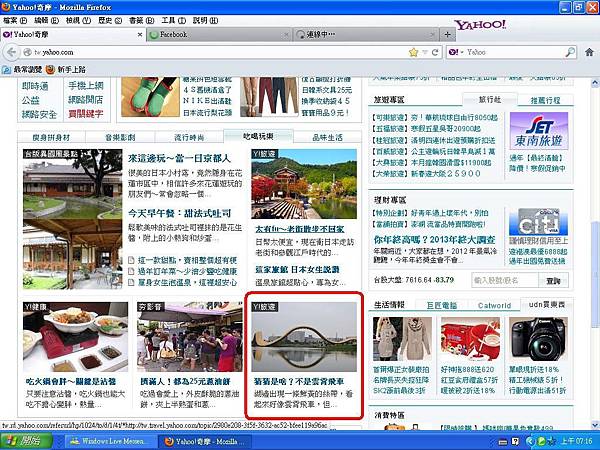Open the 手機上網 link
Screen dimensions: 600x450
click(86, 85)
